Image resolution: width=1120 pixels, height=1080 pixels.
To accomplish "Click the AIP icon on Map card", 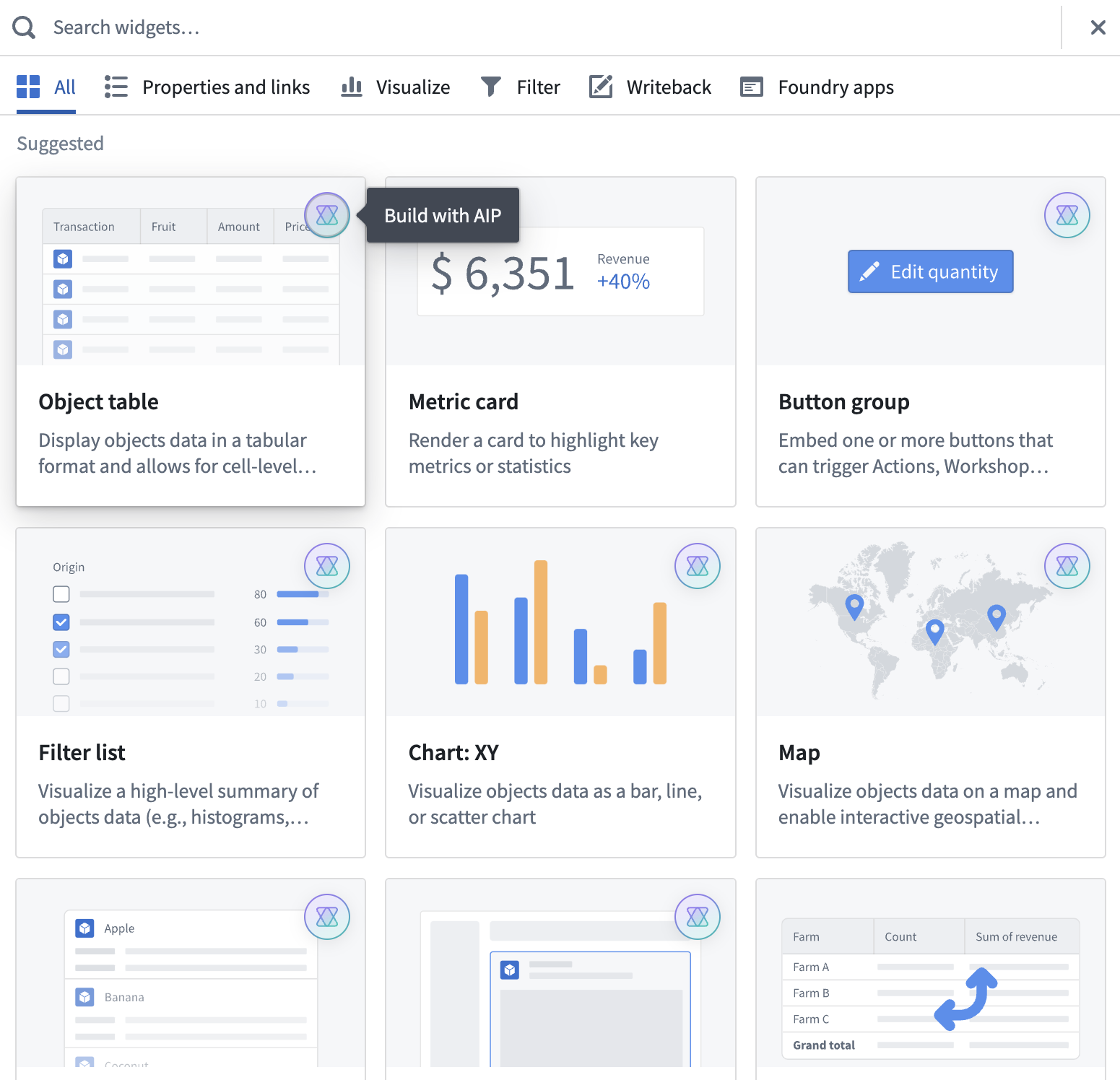I will pyautogui.click(x=1067, y=566).
